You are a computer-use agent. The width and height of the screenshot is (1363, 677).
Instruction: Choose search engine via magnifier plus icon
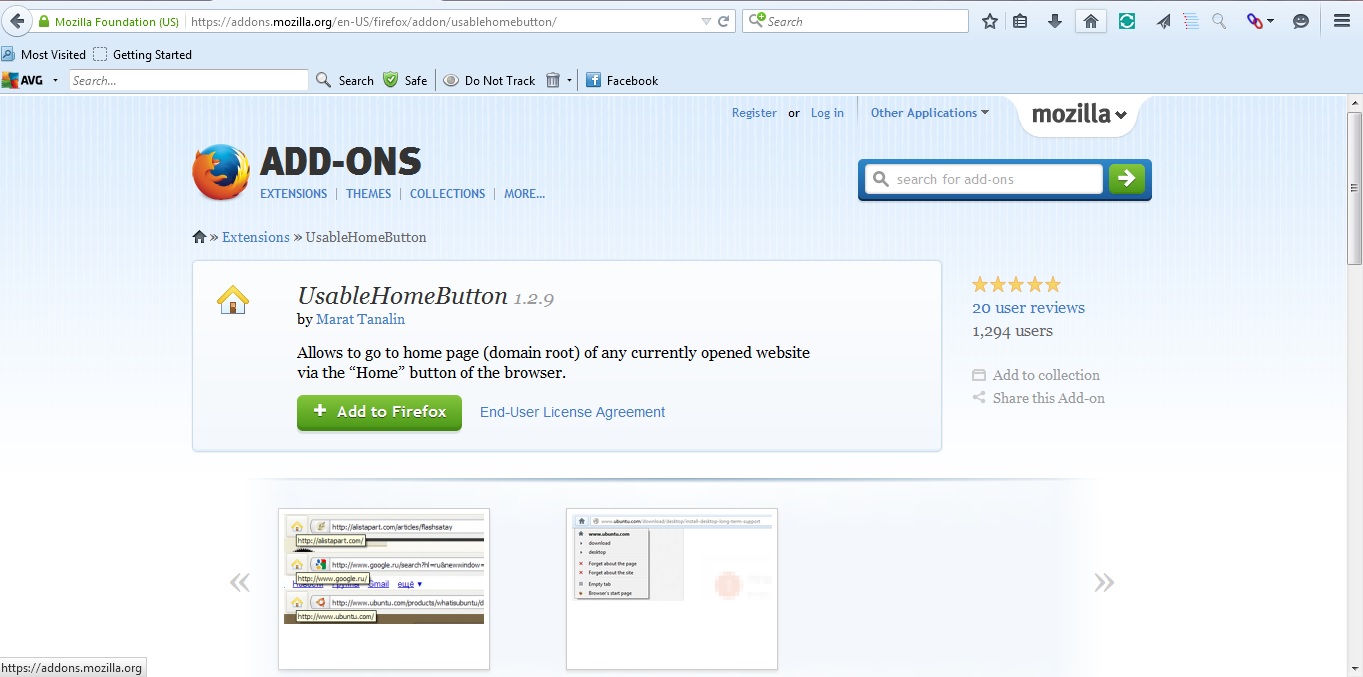(x=758, y=20)
